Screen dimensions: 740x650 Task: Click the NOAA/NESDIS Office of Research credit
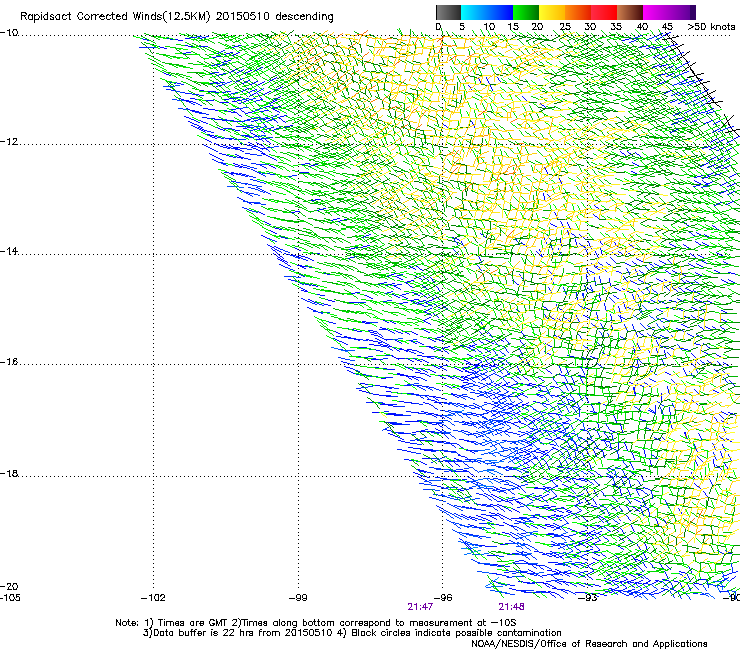[x=589, y=644]
